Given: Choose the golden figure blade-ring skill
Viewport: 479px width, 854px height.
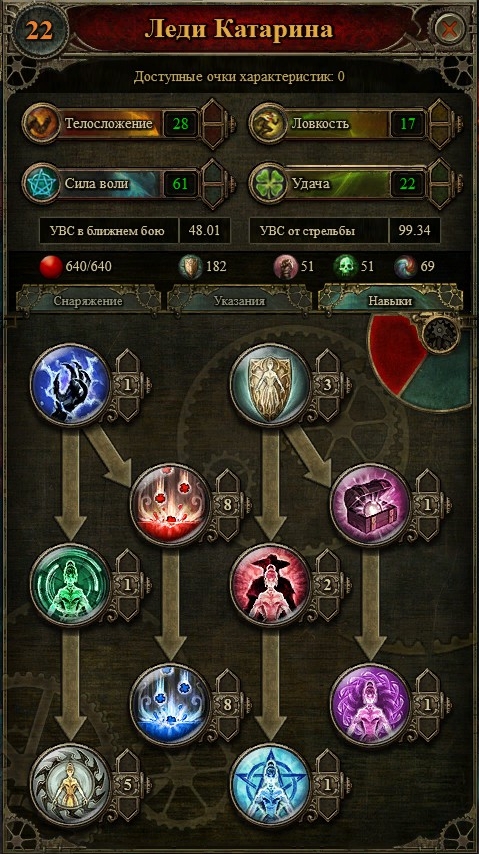Looking at the screenshot, I should pyautogui.click(x=70, y=784).
